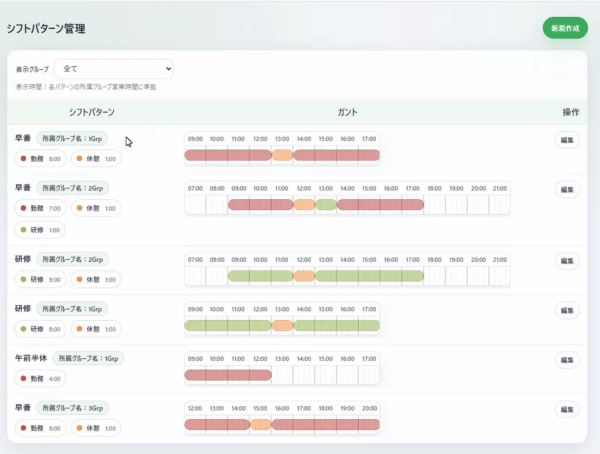Click the 21:00 label in 早番 2Grp gantt

(500, 188)
